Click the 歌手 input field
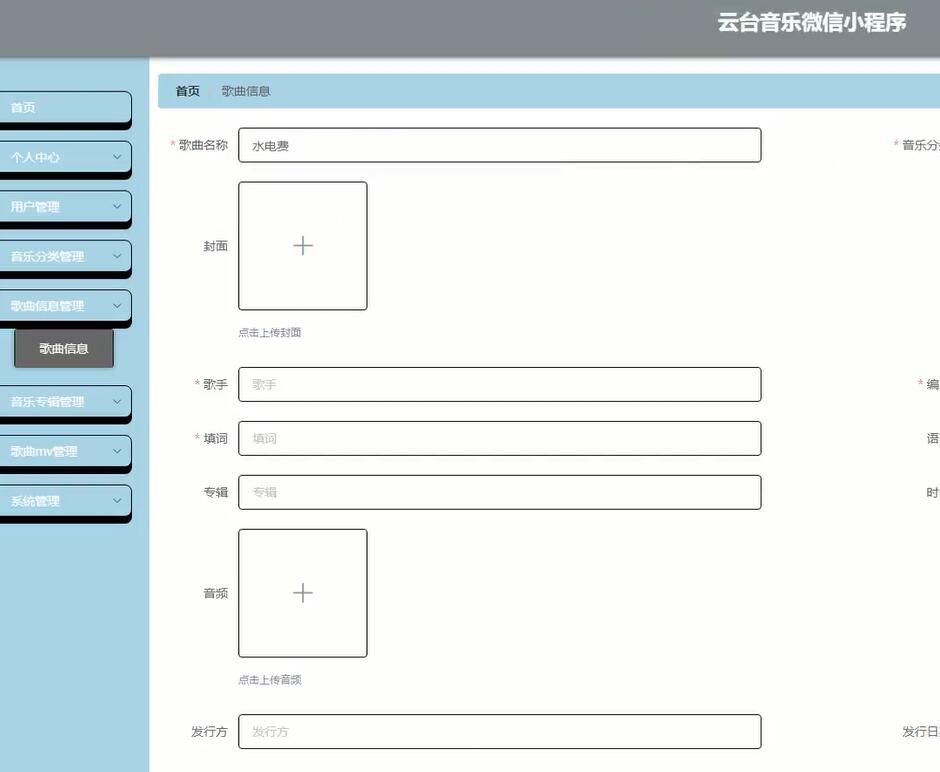This screenshot has width=940, height=772. pos(500,382)
